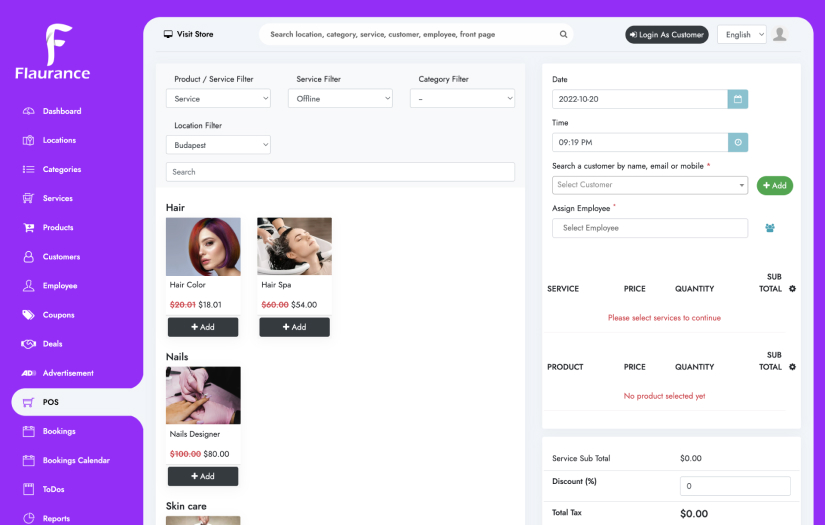Viewport: 825px width, 525px height.
Task: Click the Reports chart icon
Action: point(28,518)
